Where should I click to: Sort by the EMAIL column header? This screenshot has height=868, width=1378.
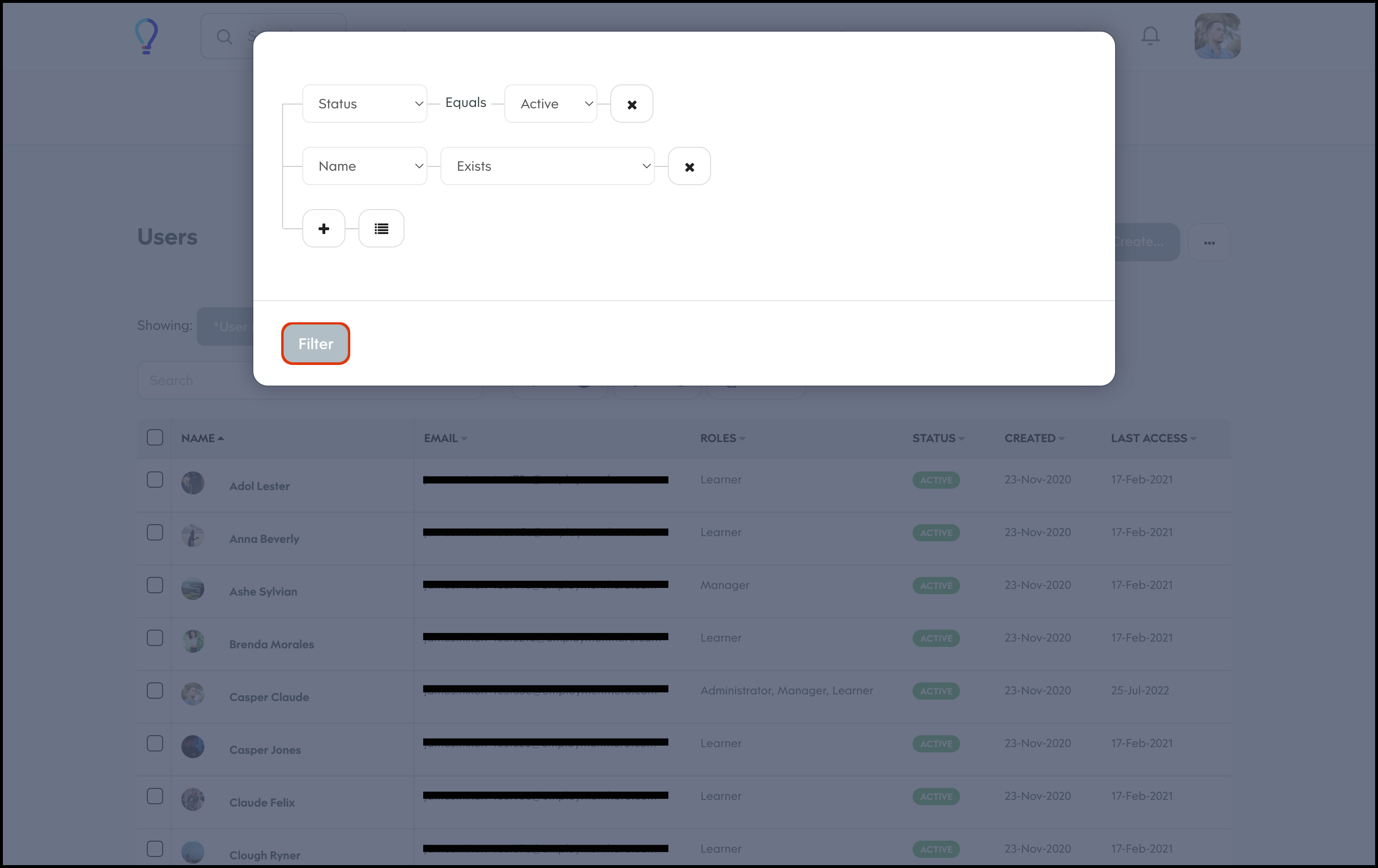[446, 439]
